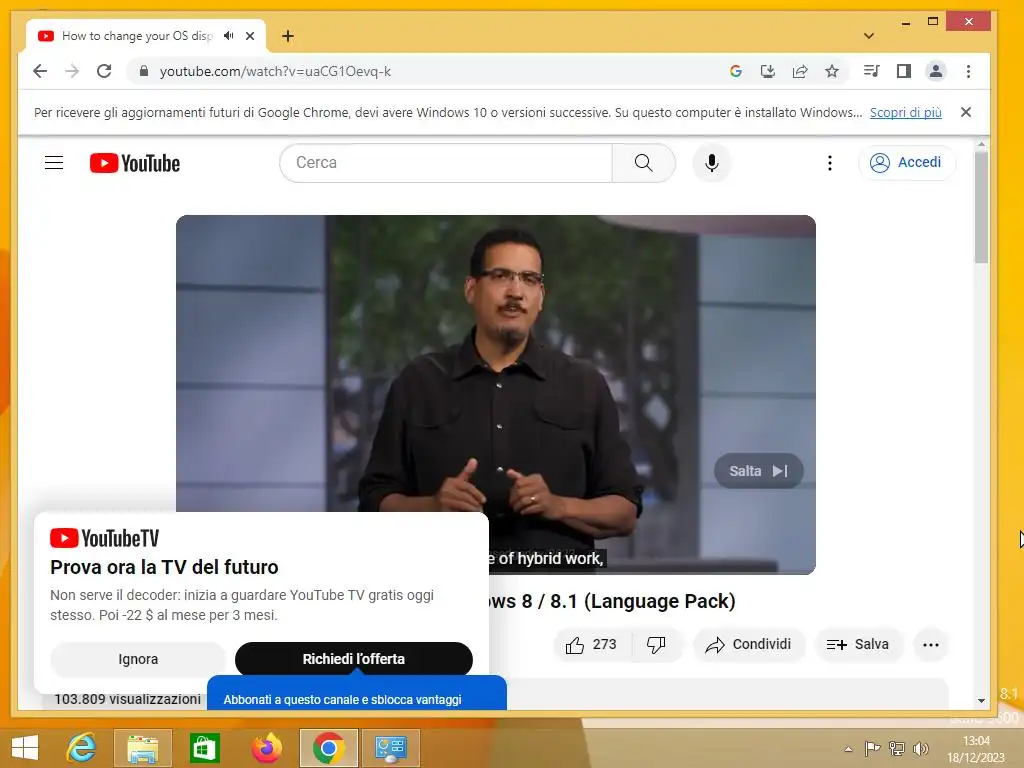The height and width of the screenshot is (768, 1024).
Task: Open Action Center flag icon
Action: (872, 748)
